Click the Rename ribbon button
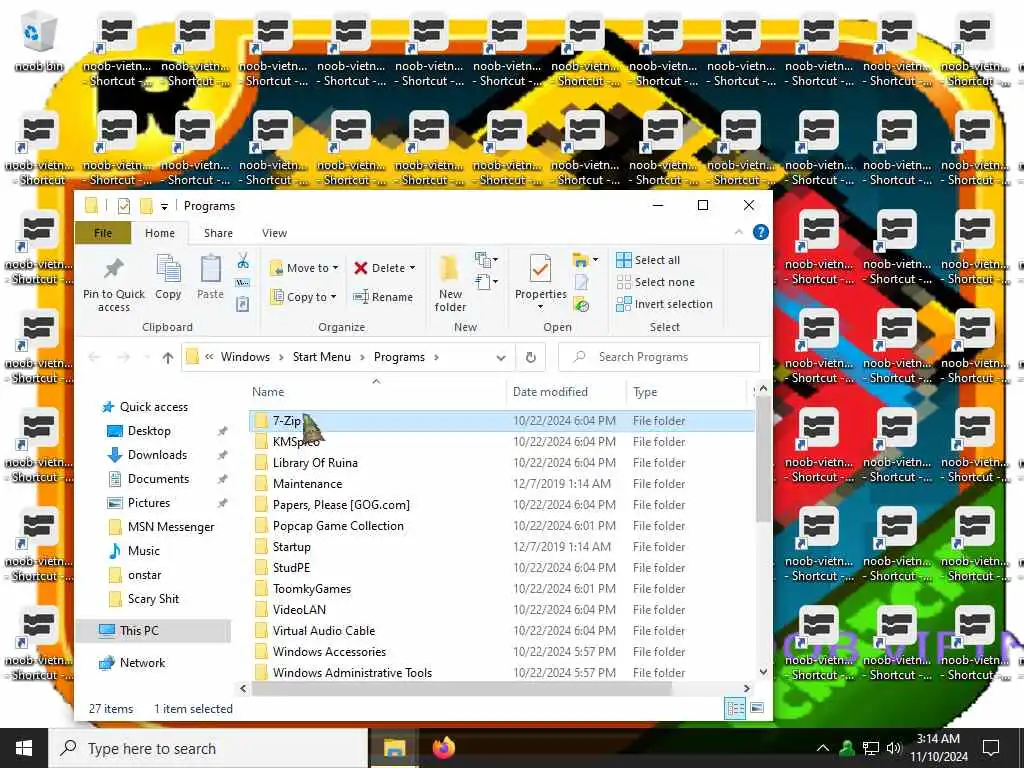Viewport: 1024px width, 768px height. tap(383, 297)
